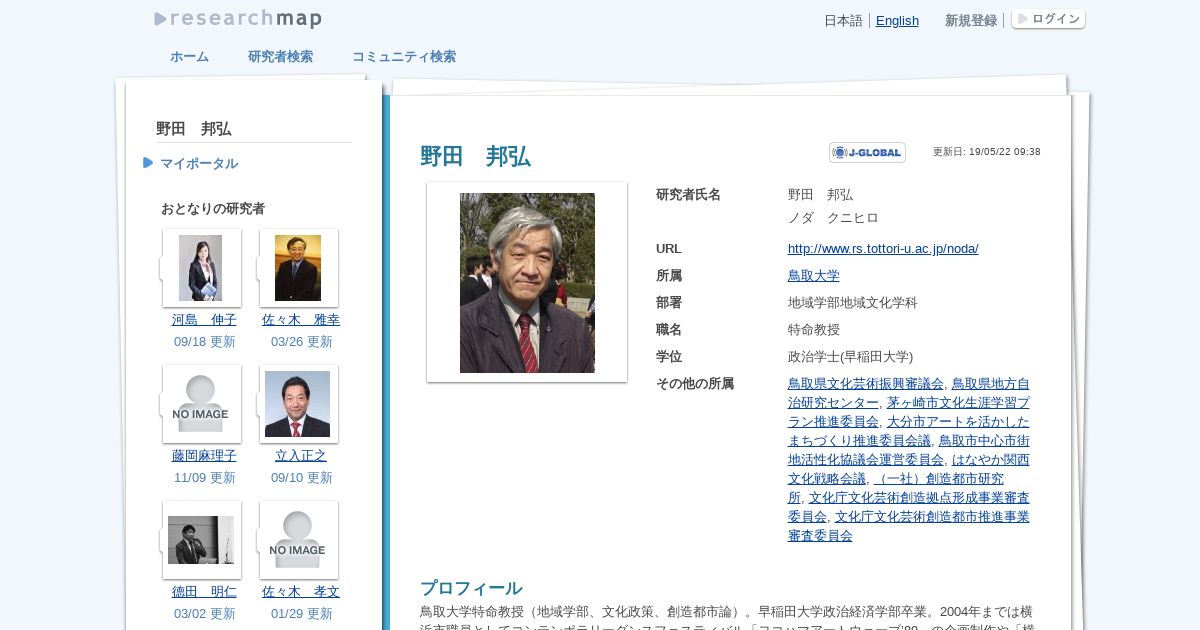Image resolution: width=1200 pixels, height=630 pixels.
Task: Open the J-GLOBAL badge link
Action: (x=867, y=152)
